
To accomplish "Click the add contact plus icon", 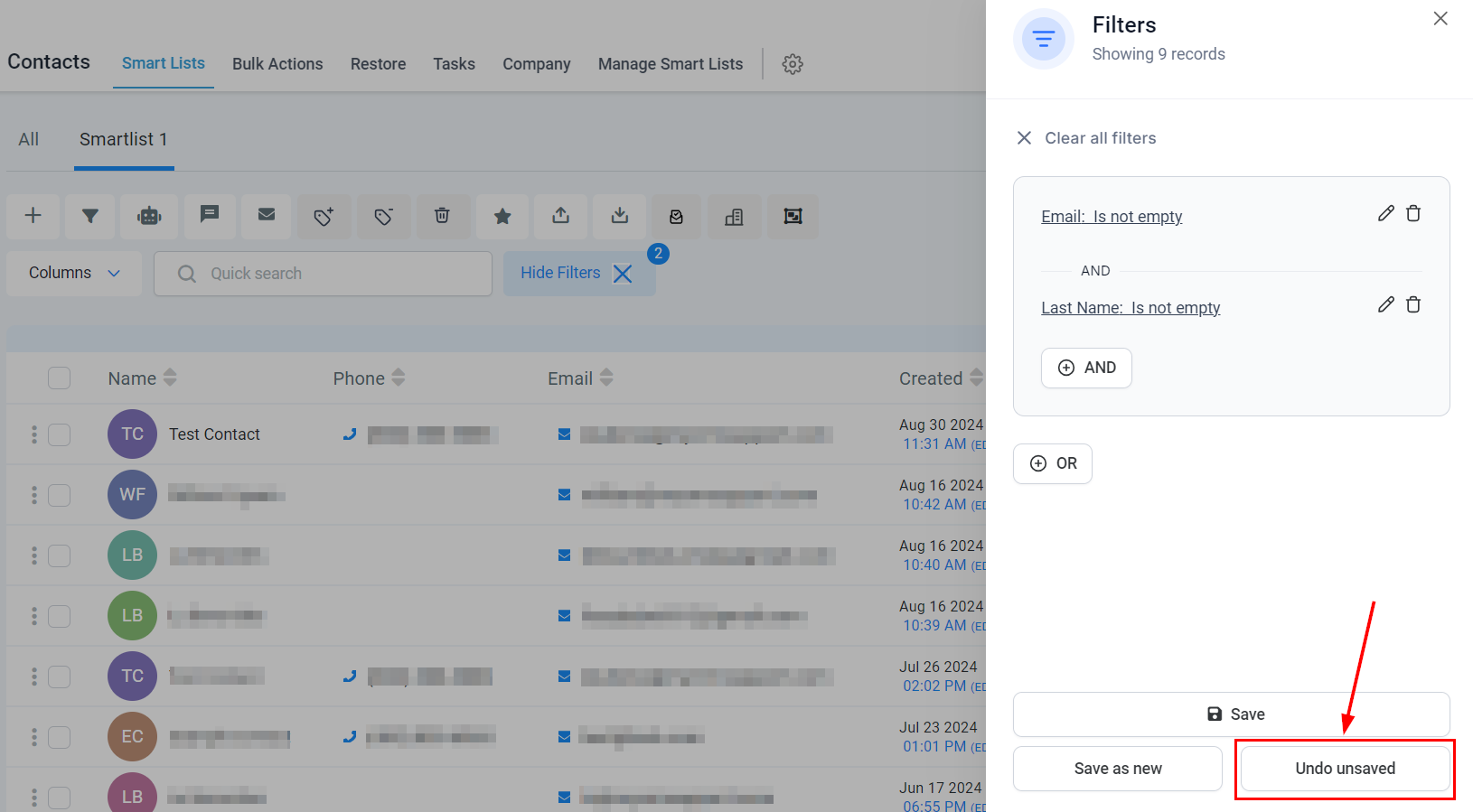I will pos(33,216).
